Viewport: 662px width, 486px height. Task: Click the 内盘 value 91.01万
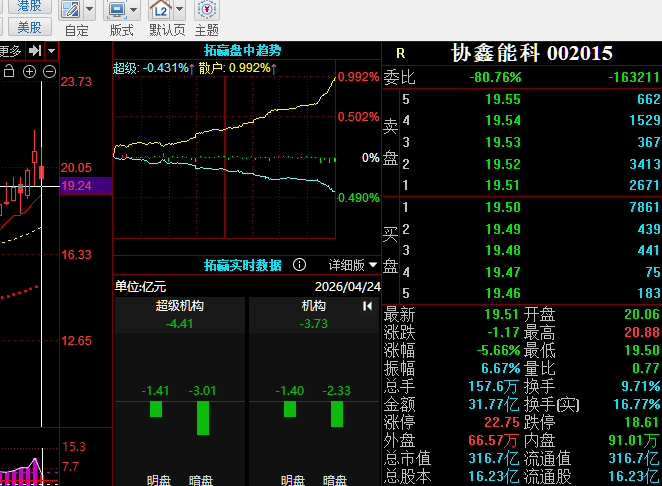[634, 440]
